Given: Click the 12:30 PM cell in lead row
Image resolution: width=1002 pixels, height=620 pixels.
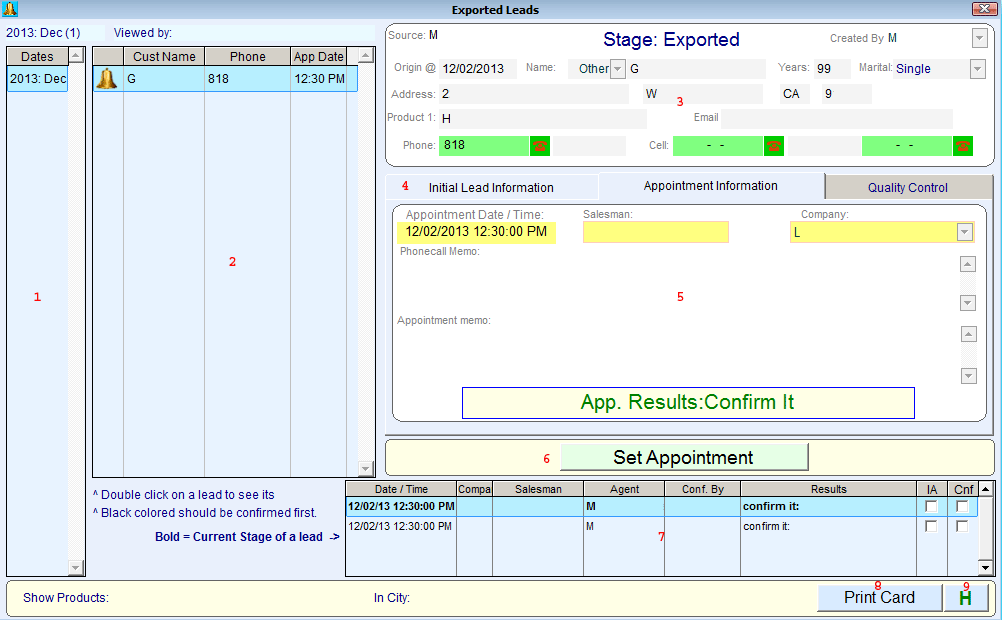Looking at the screenshot, I should [x=319, y=79].
